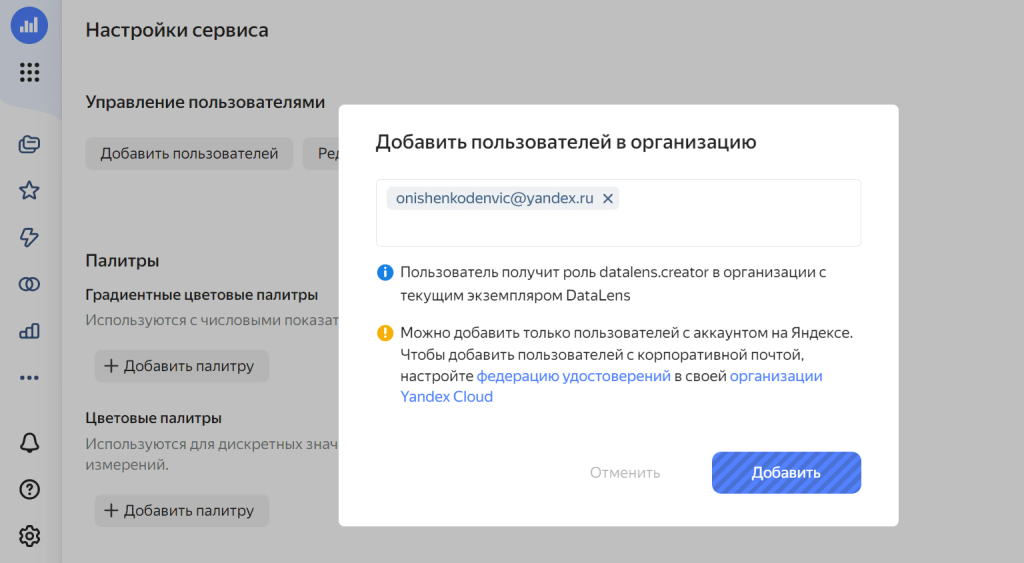Confirm with the blue «Добавить» button
Viewport: 1024px width, 563px height.
tap(786, 473)
